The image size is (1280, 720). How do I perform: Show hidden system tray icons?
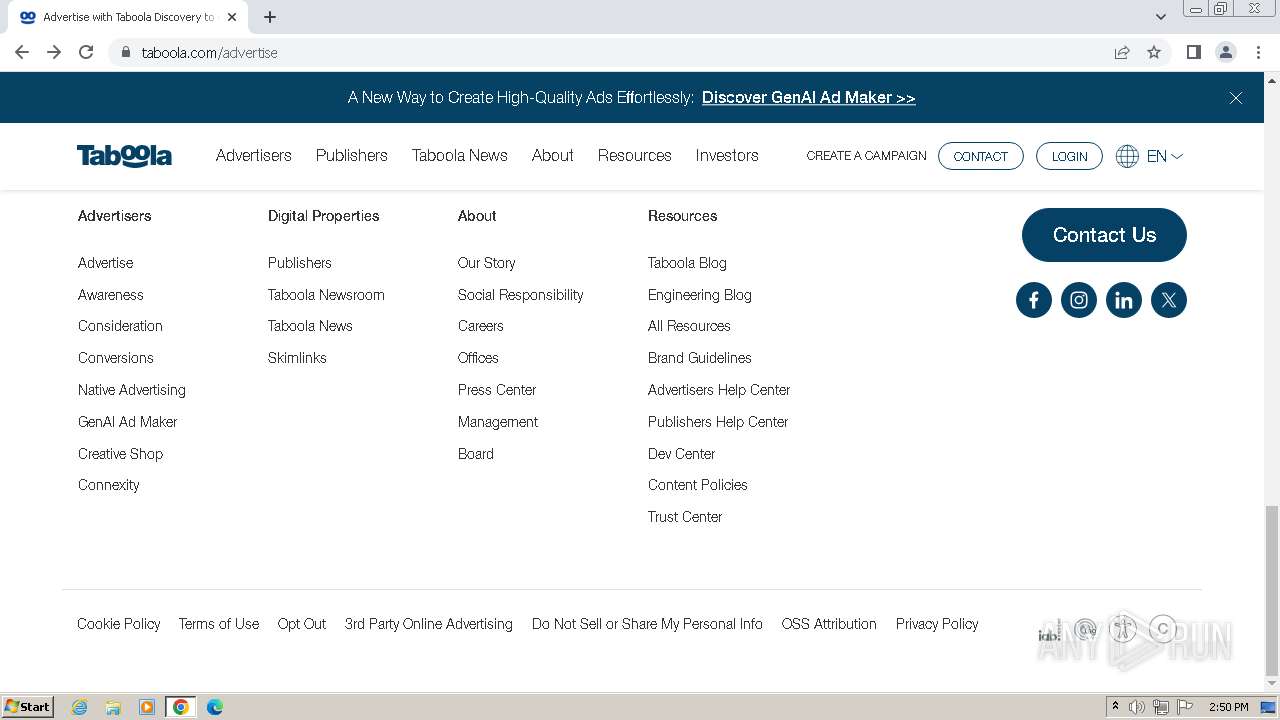tap(1115, 707)
